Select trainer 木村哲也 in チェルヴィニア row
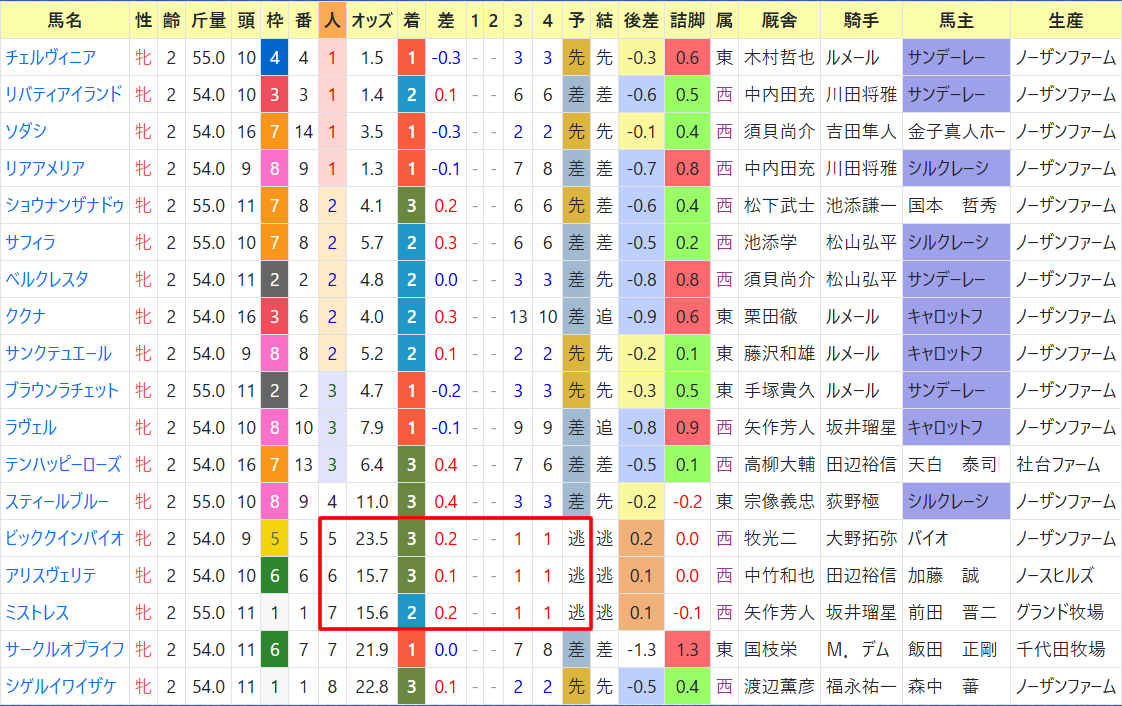1122x706 pixels. click(779, 58)
